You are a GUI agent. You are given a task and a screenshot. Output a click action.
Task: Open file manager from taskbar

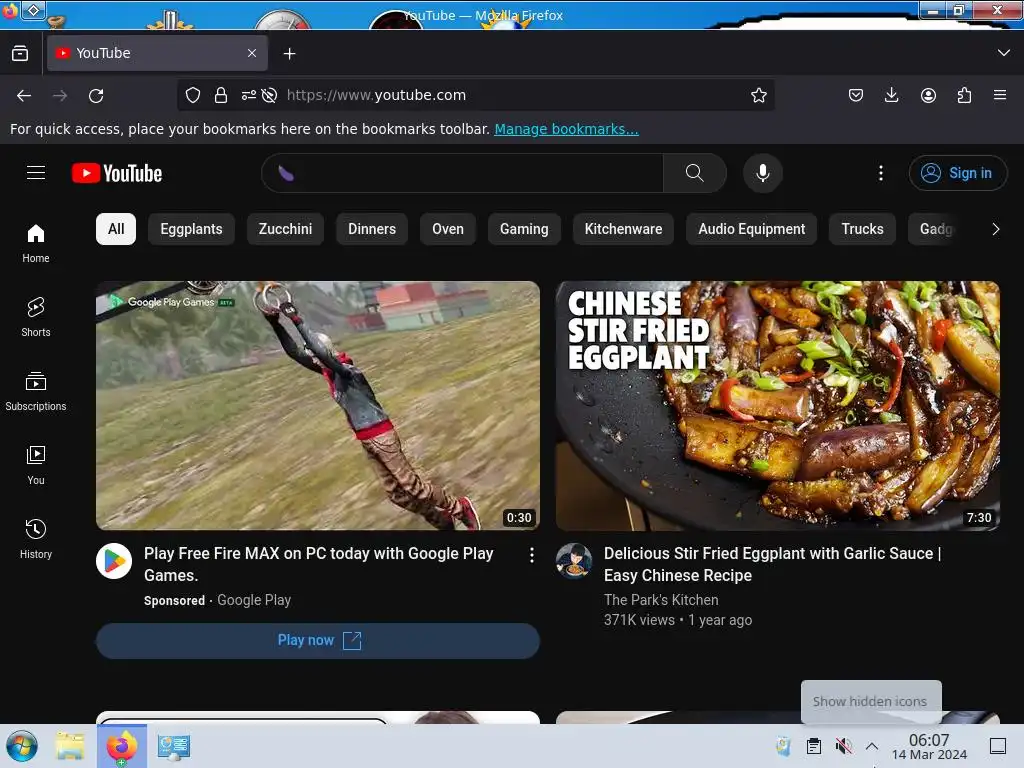pyautogui.click(x=70, y=746)
